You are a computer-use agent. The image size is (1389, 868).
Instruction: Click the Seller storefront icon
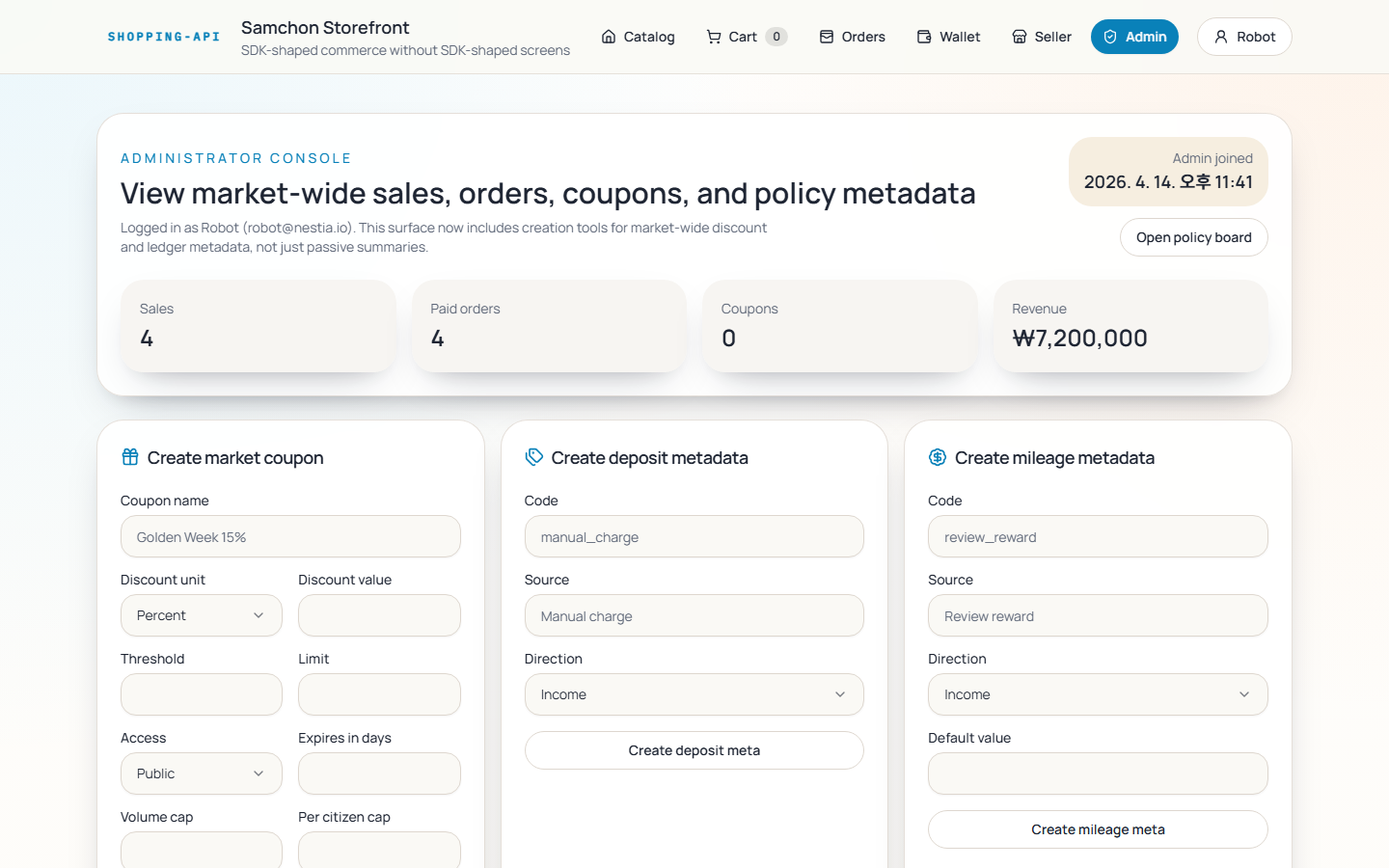pos(1020,37)
